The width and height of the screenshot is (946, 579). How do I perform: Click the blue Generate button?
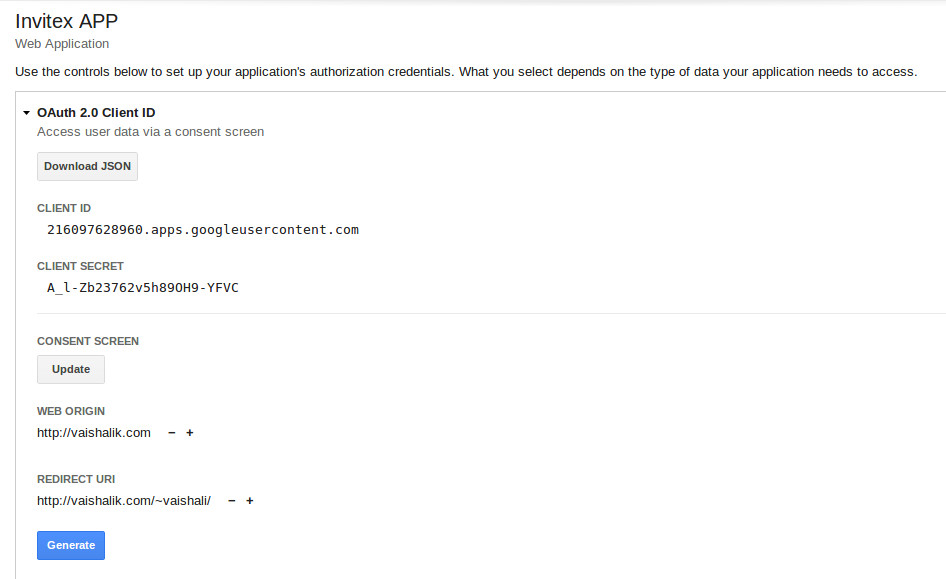pyautogui.click(x=70, y=545)
